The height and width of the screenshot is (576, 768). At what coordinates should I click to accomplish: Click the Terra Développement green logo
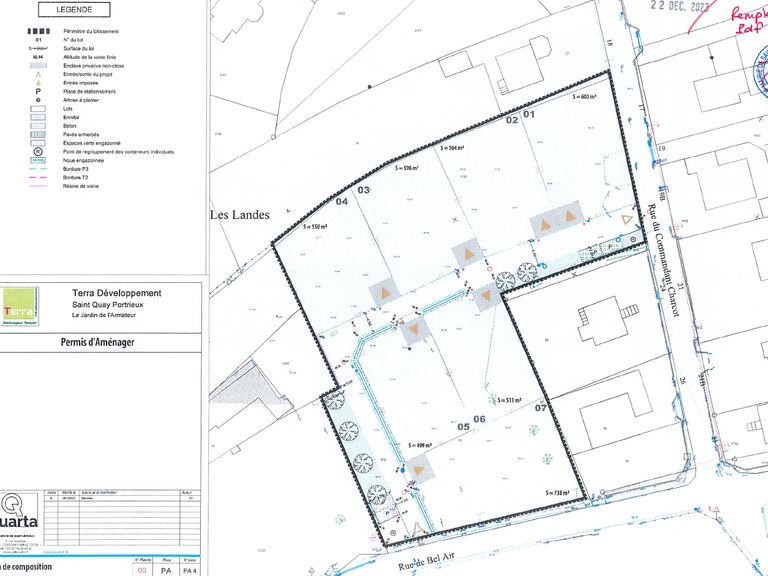pos(21,307)
